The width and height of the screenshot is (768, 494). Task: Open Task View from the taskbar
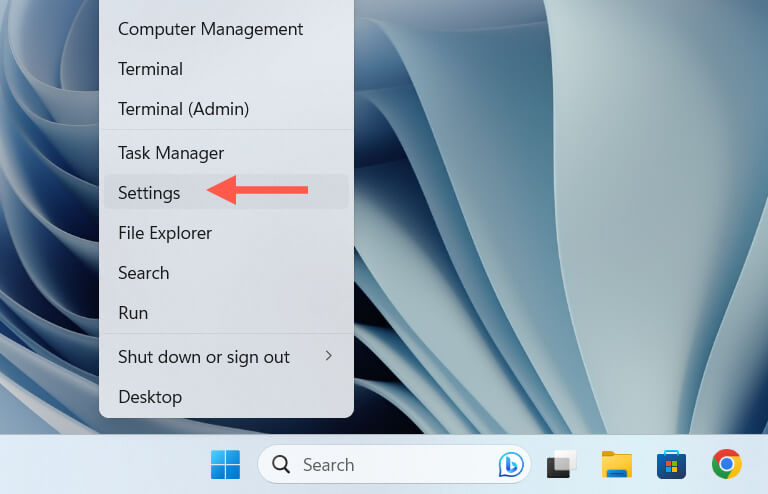[x=562, y=464]
